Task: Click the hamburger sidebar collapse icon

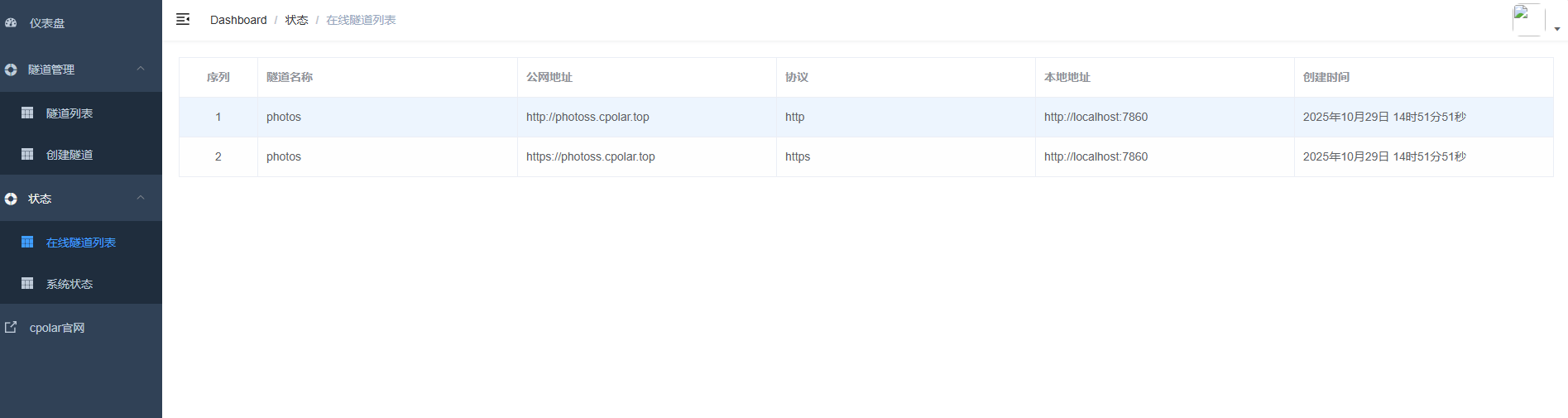Action: [183, 19]
